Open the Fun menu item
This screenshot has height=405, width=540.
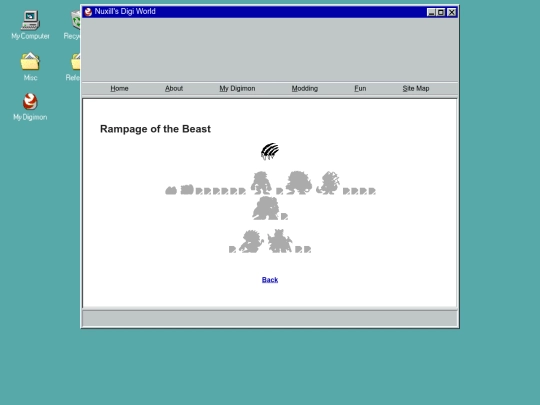pos(360,89)
